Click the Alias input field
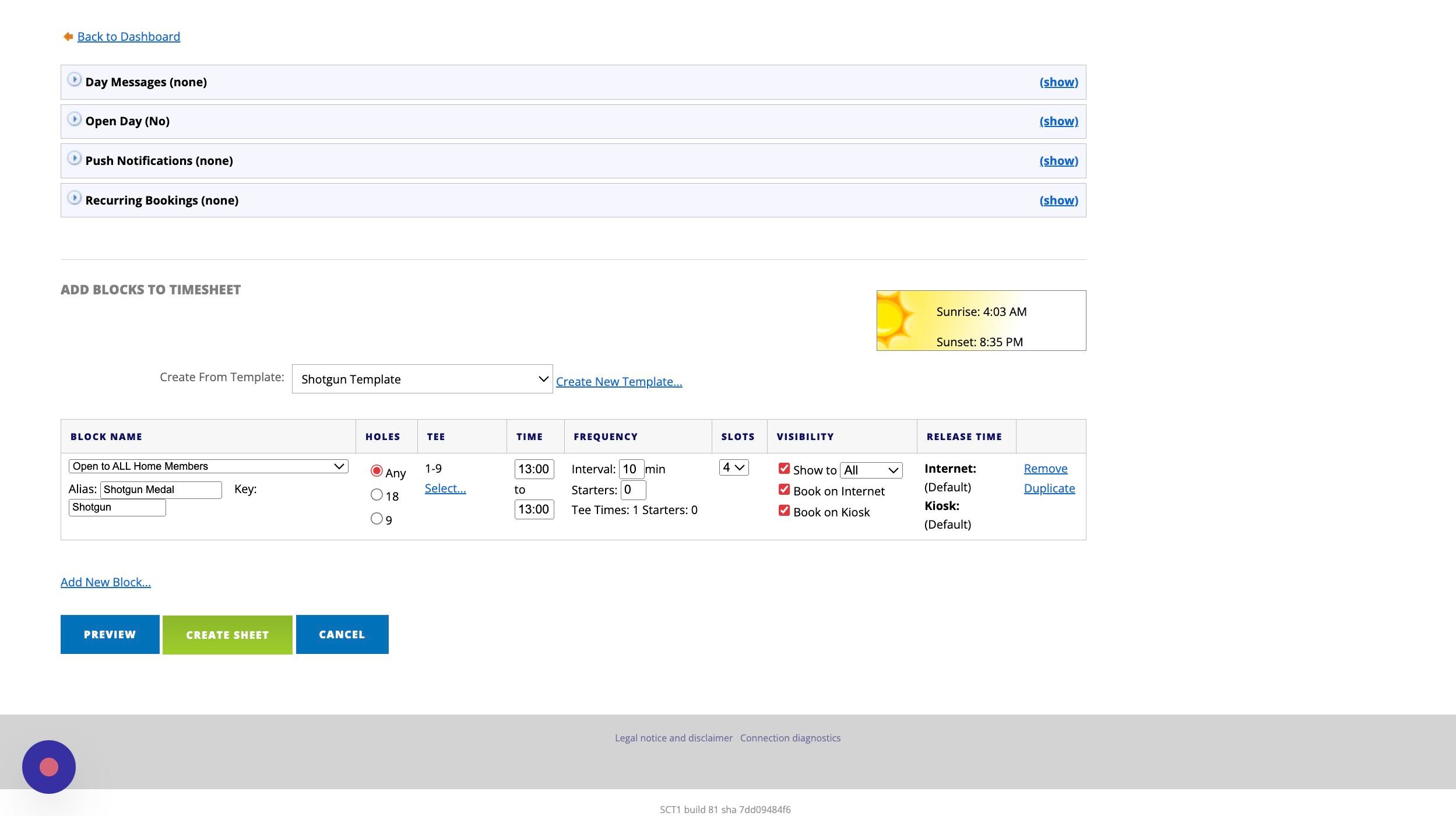The image size is (1456, 816). 161,490
